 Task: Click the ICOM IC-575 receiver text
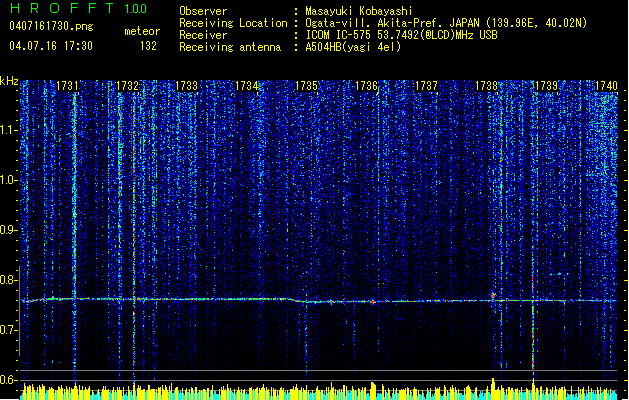pyautogui.click(x=401, y=35)
